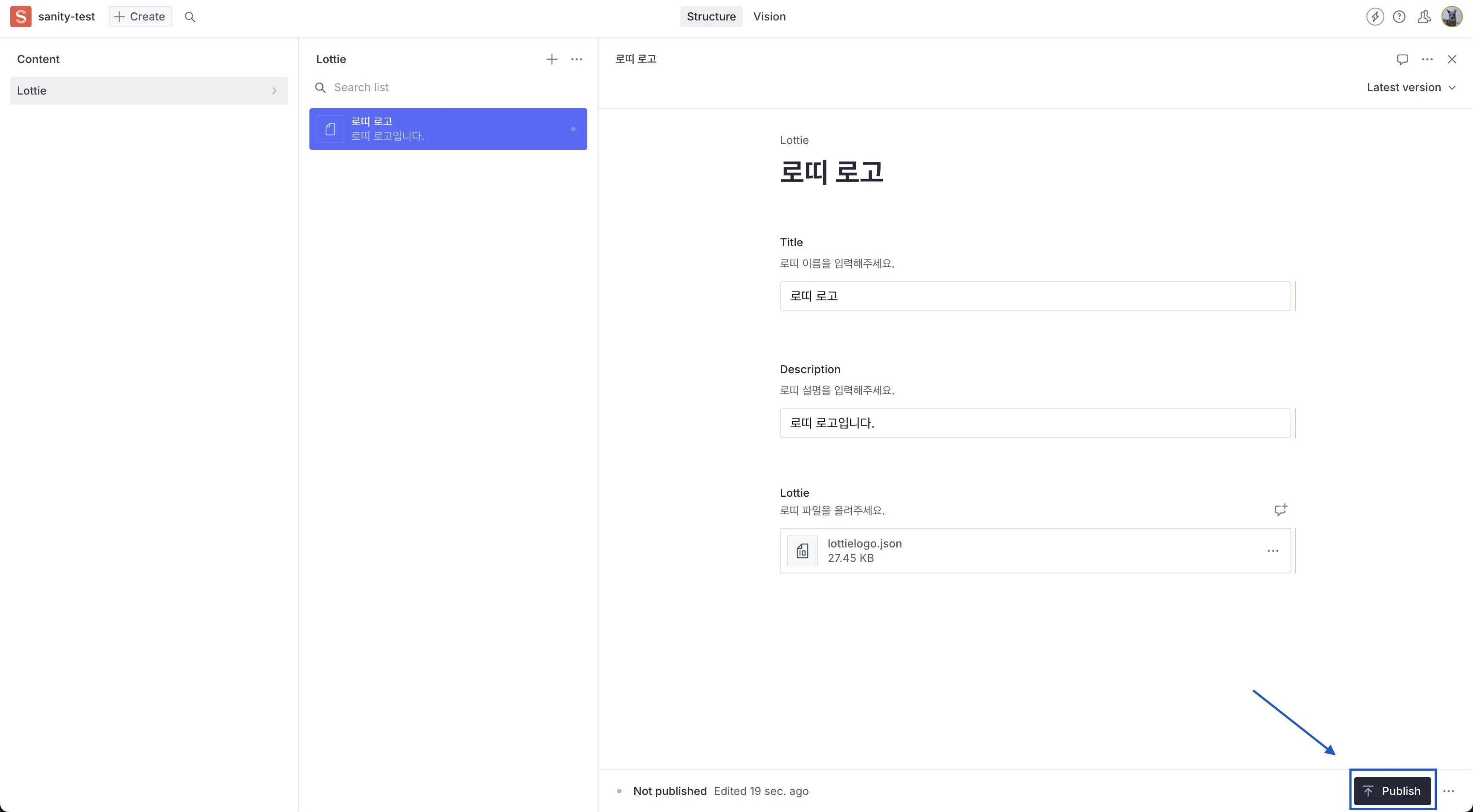Image resolution: width=1473 pixels, height=812 pixels.
Task: Open the Lottie list pane menu
Action: click(x=576, y=59)
